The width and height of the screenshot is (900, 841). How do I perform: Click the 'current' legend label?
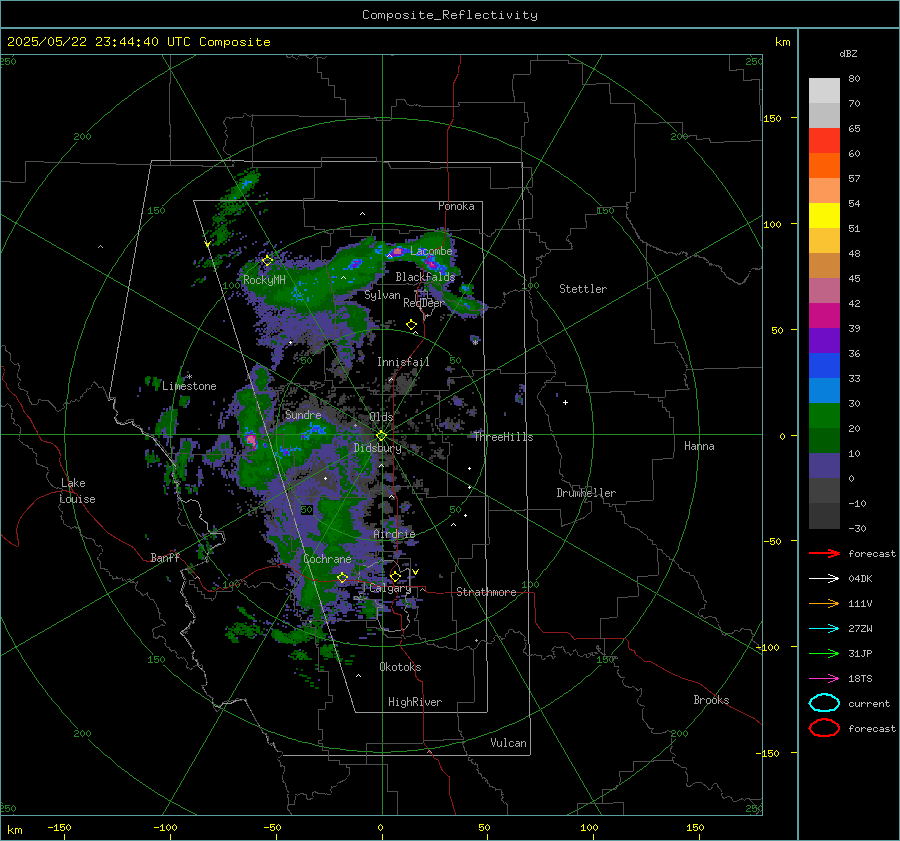[869, 703]
